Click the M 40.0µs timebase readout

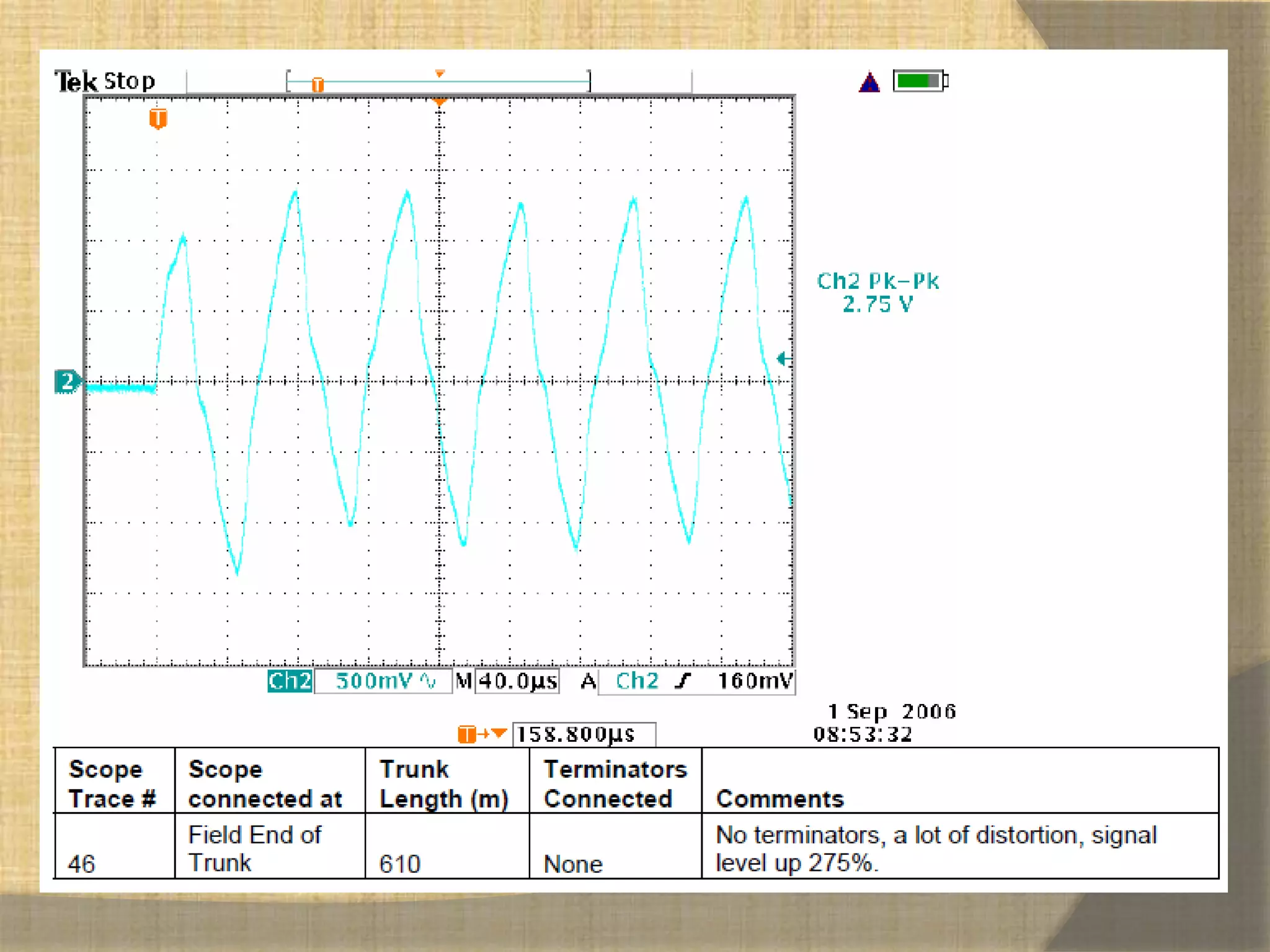point(516,681)
